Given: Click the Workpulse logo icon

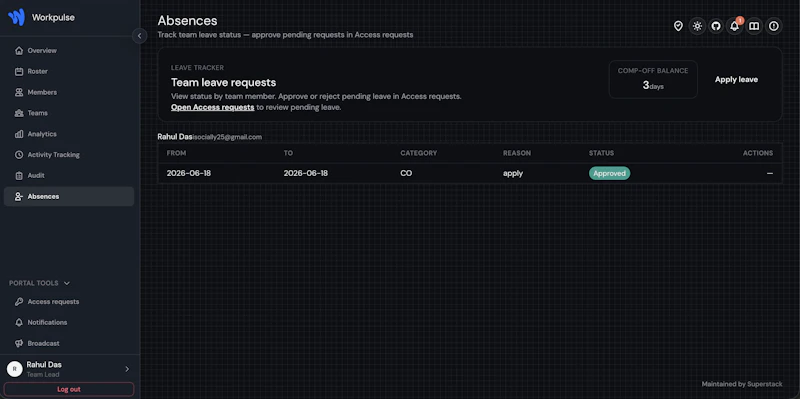Looking at the screenshot, I should tap(16, 17).
